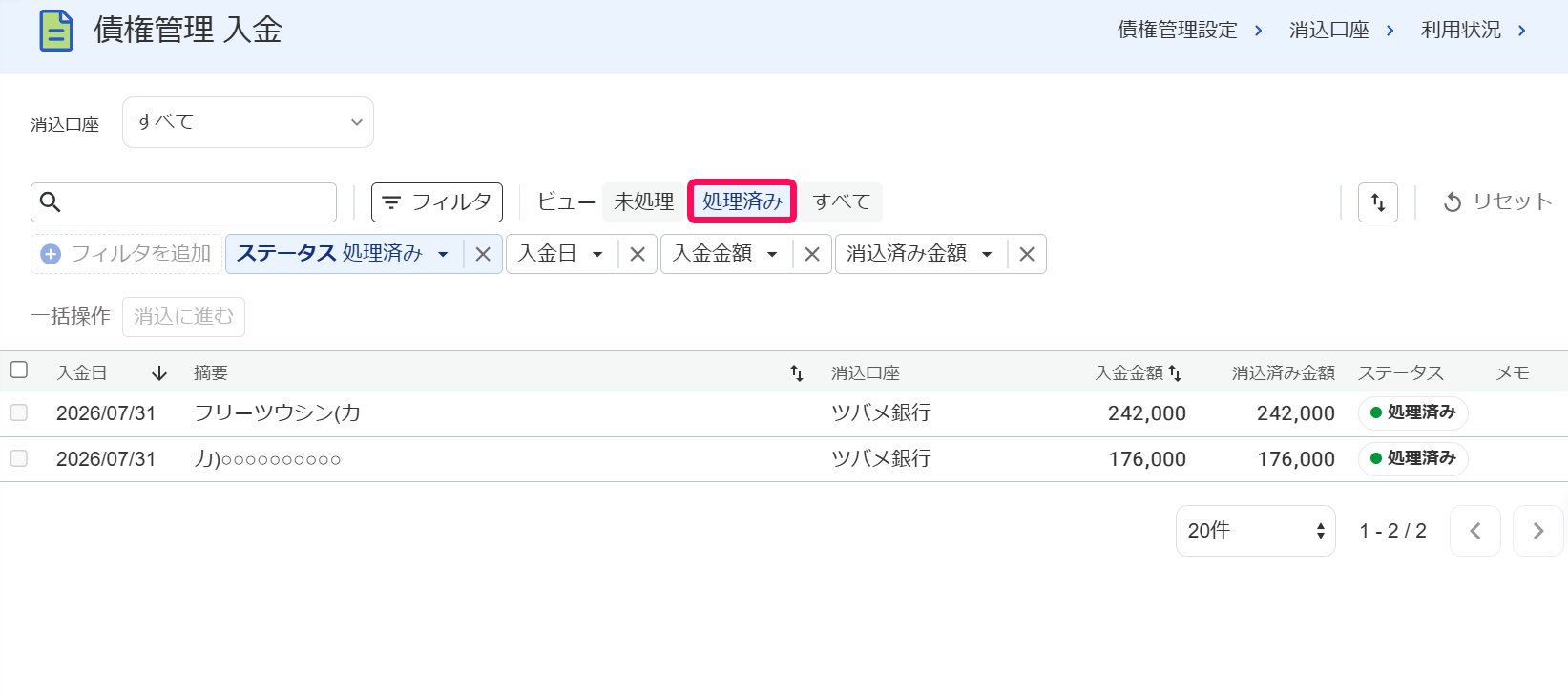Viewport: 1568px width, 697px height.
Task: Check the フリーツウシン(カ row checkbox
Action: point(19,412)
